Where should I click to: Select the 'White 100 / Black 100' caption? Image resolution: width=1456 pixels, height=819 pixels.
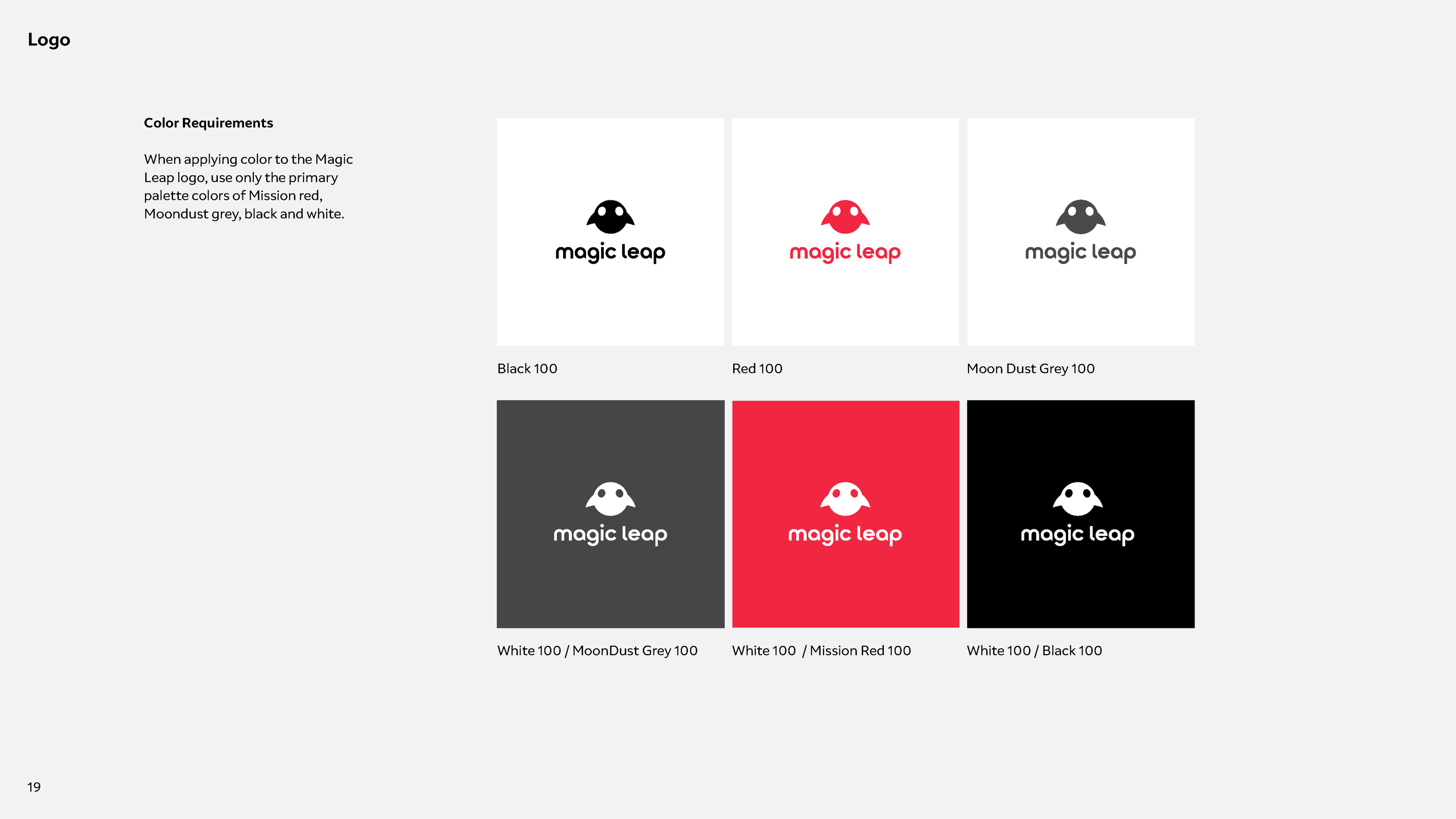tap(1034, 650)
